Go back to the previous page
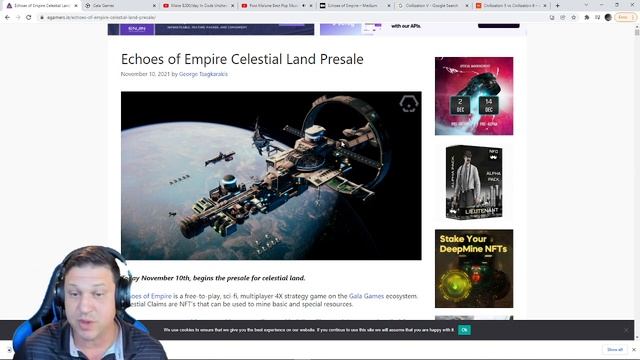 pyautogui.click(x=7, y=18)
